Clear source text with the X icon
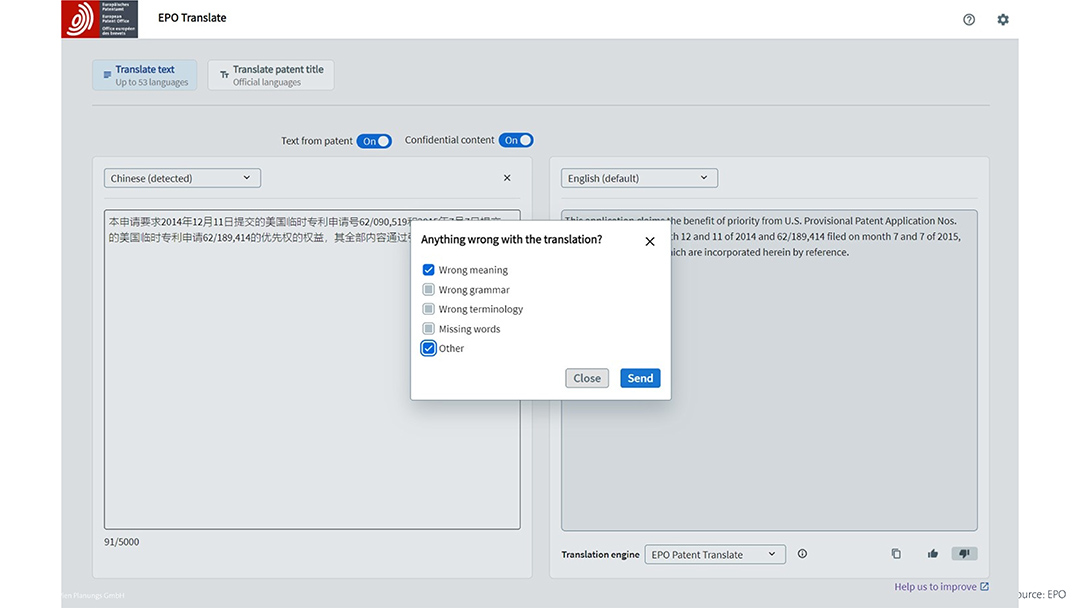The height and width of the screenshot is (608, 1080). tap(507, 178)
